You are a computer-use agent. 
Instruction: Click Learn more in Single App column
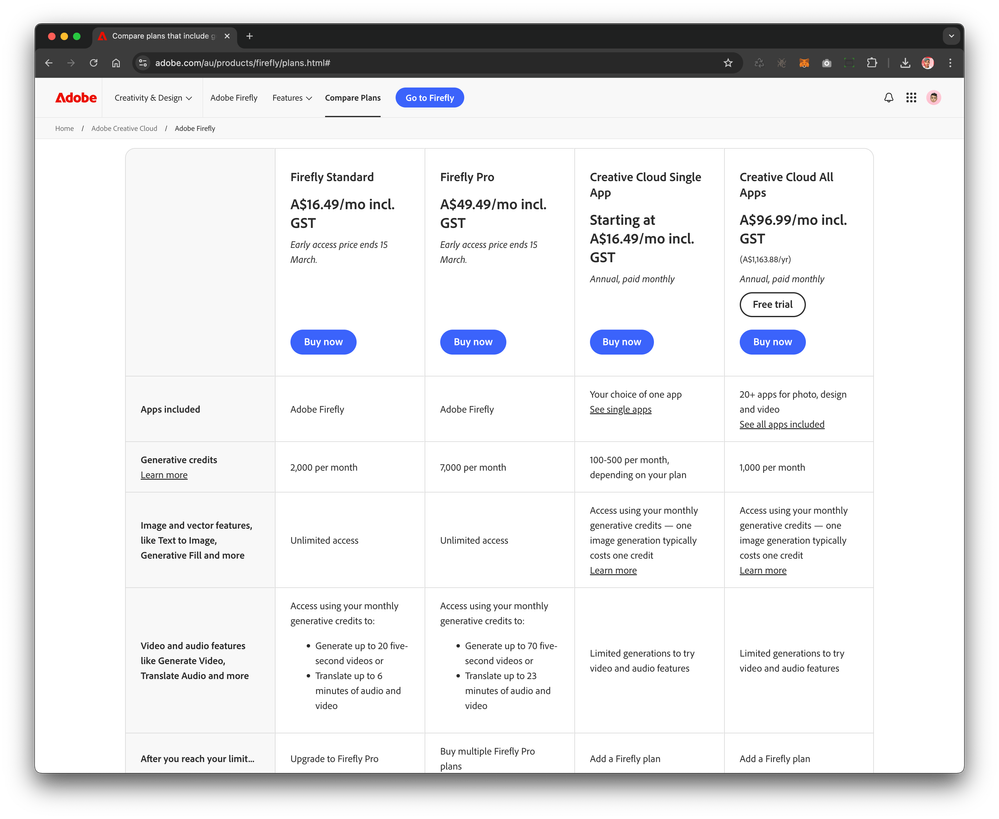tap(613, 570)
